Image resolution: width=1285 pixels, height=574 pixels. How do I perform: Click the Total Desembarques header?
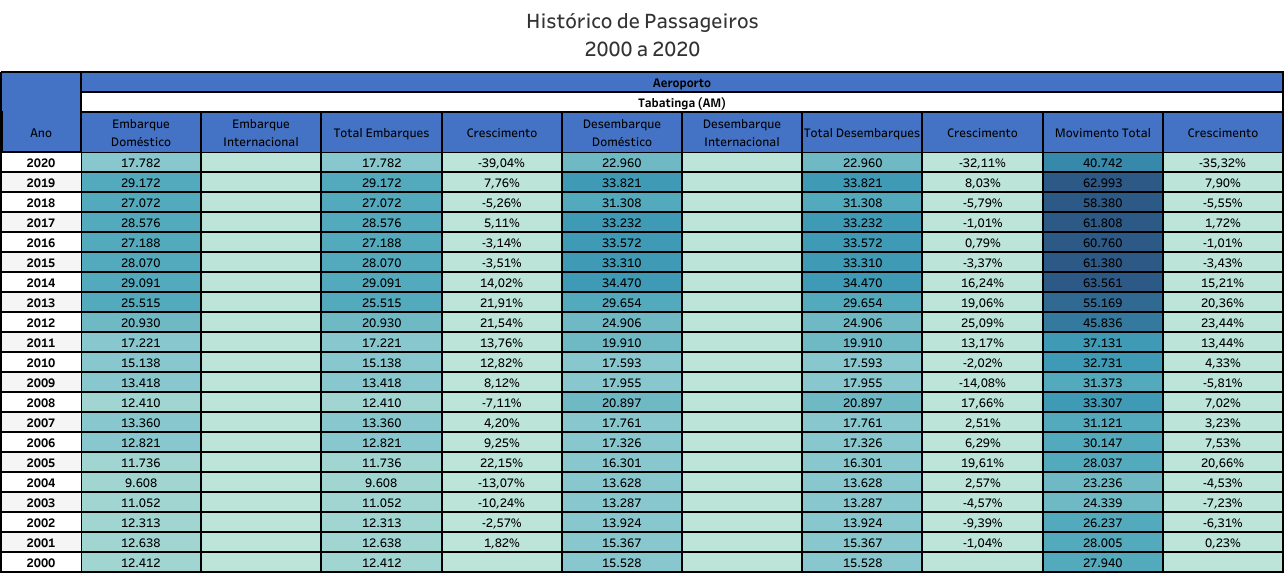tap(861, 132)
